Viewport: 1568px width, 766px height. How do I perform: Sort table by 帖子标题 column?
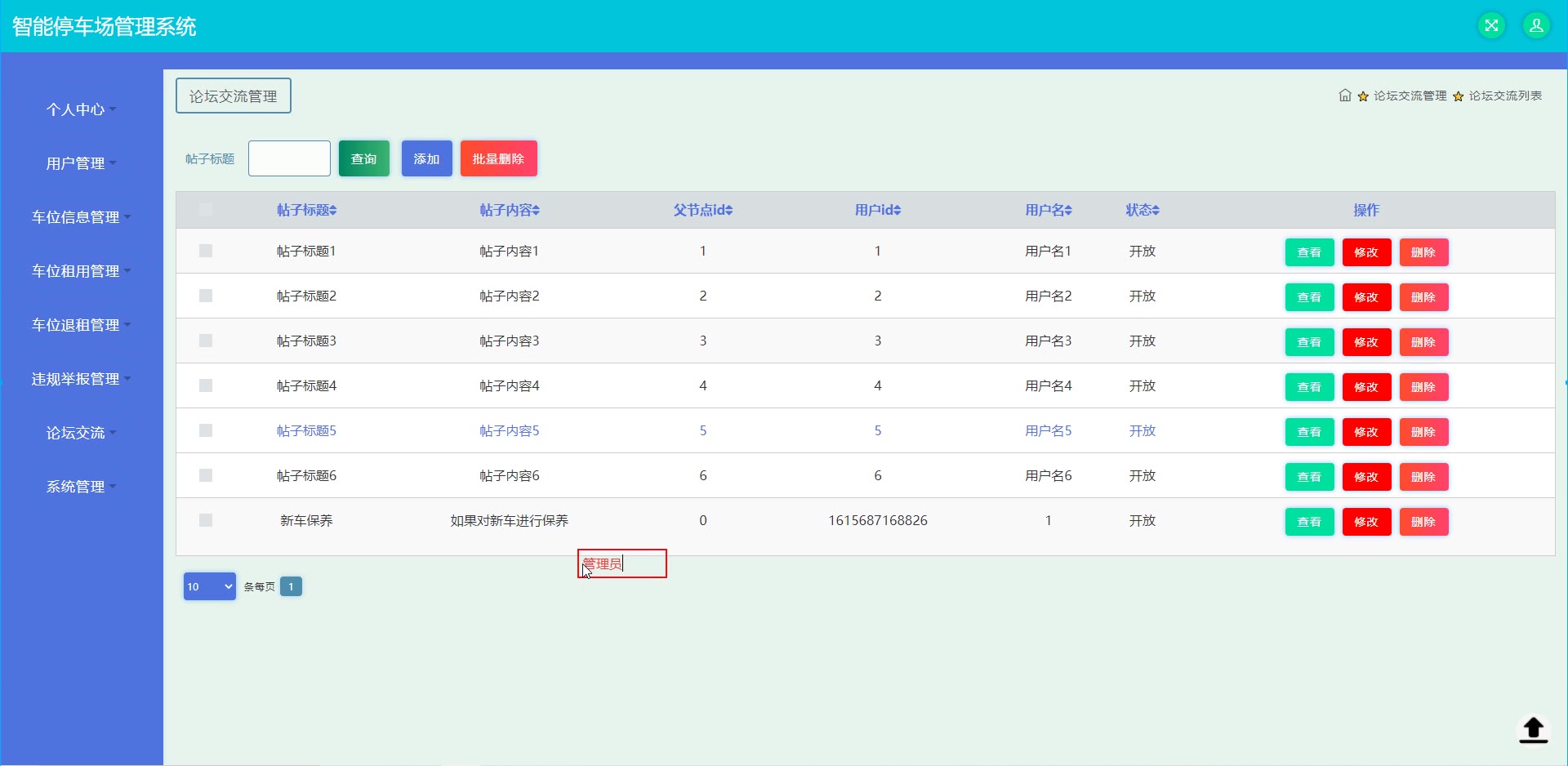tap(306, 210)
